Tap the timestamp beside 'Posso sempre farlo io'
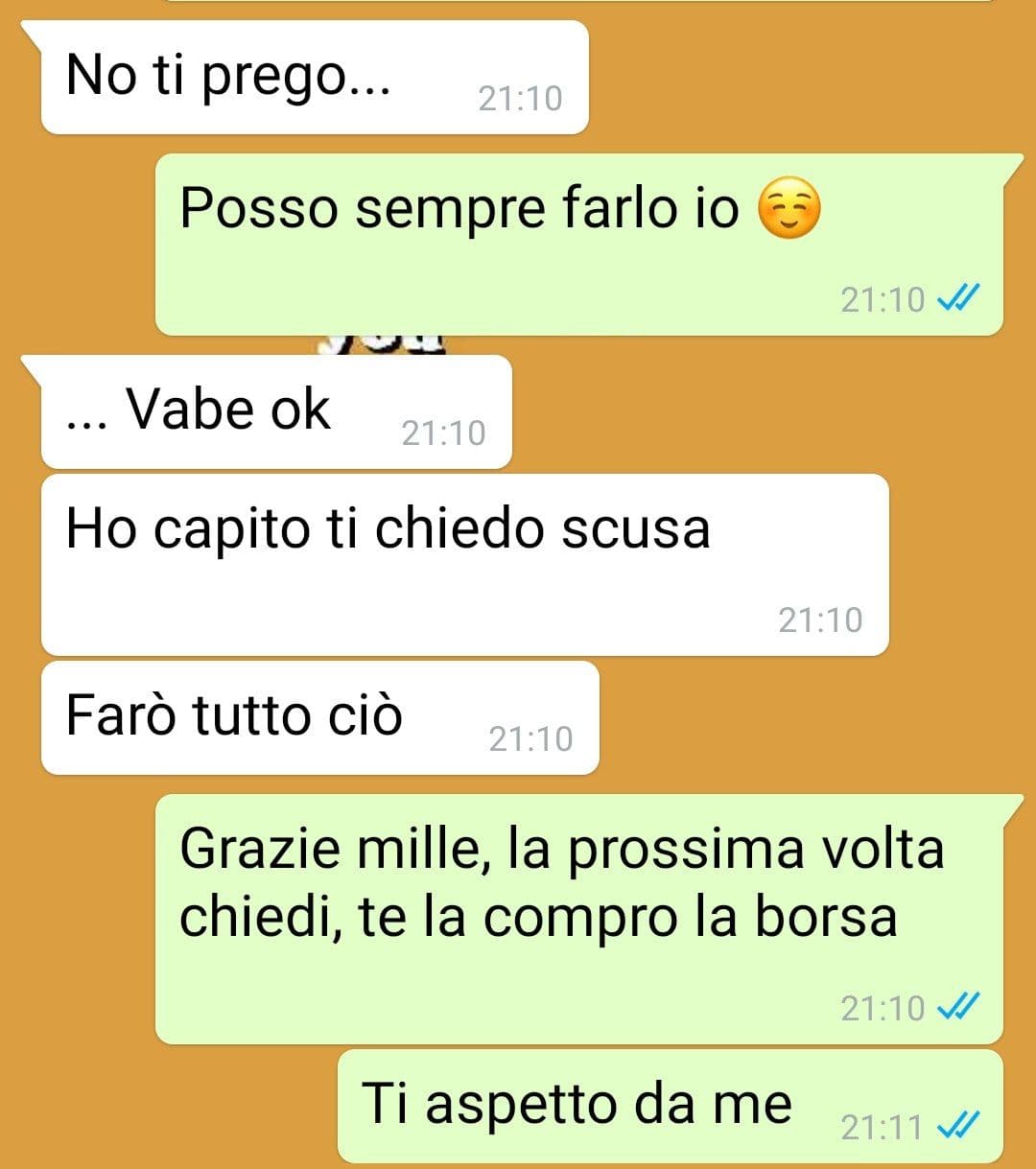The height and width of the screenshot is (1169, 1036). [x=883, y=300]
